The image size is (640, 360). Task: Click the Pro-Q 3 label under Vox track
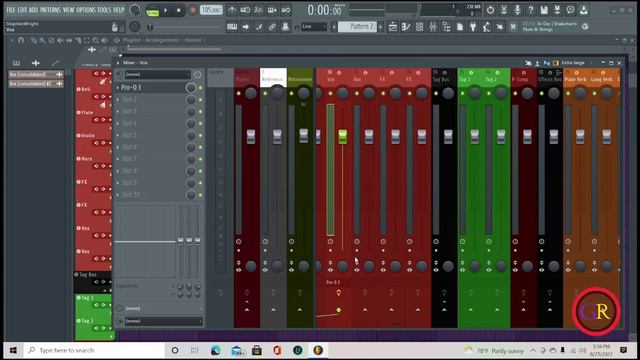pos(333,282)
